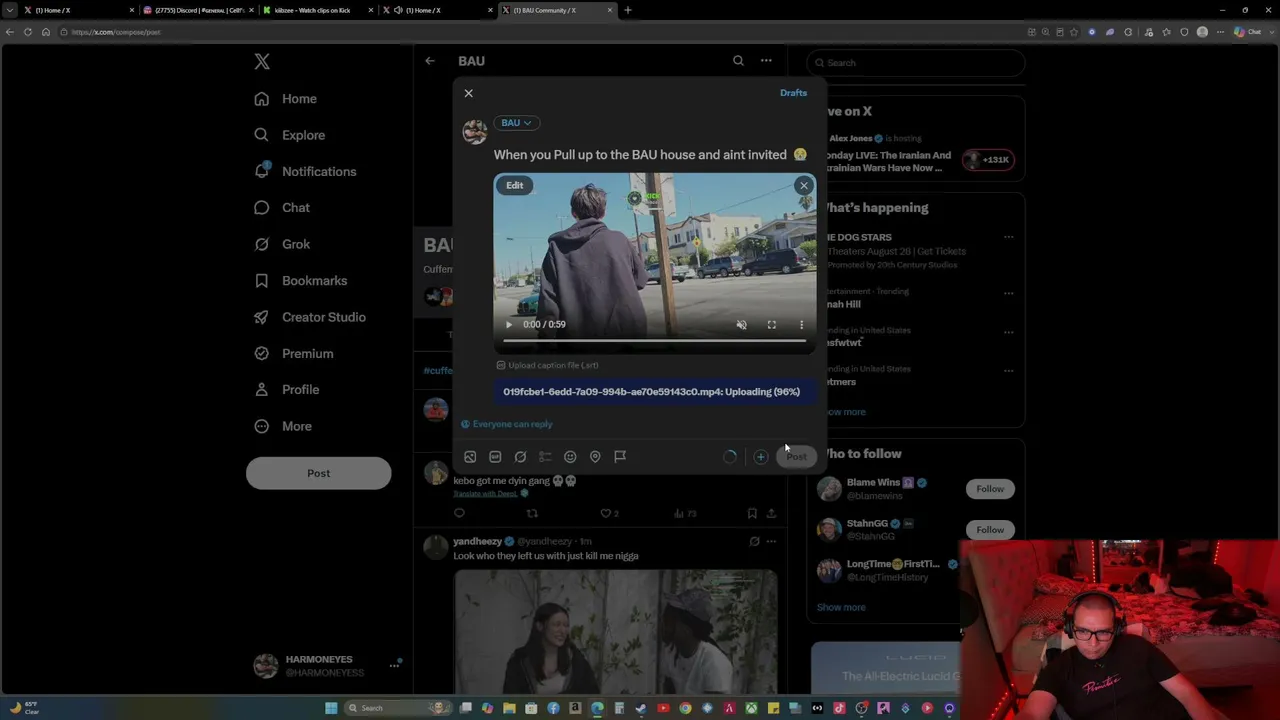
Task: Click the flag icon in composer toolbar
Action: pos(620,457)
